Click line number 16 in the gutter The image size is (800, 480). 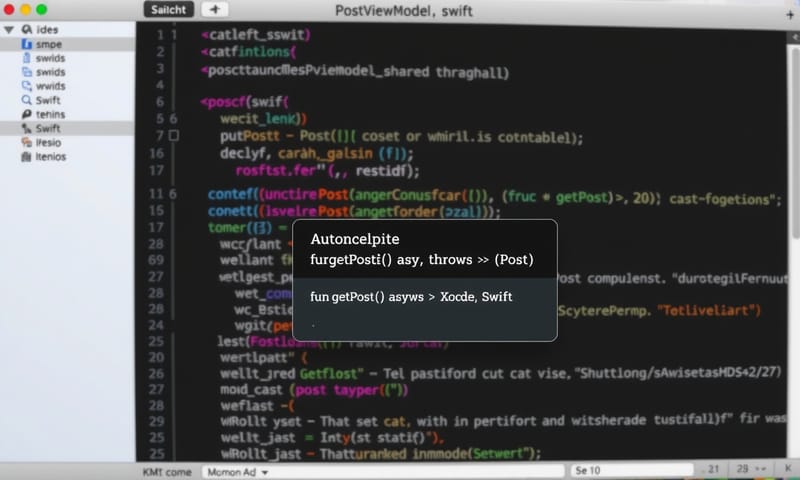pos(157,154)
